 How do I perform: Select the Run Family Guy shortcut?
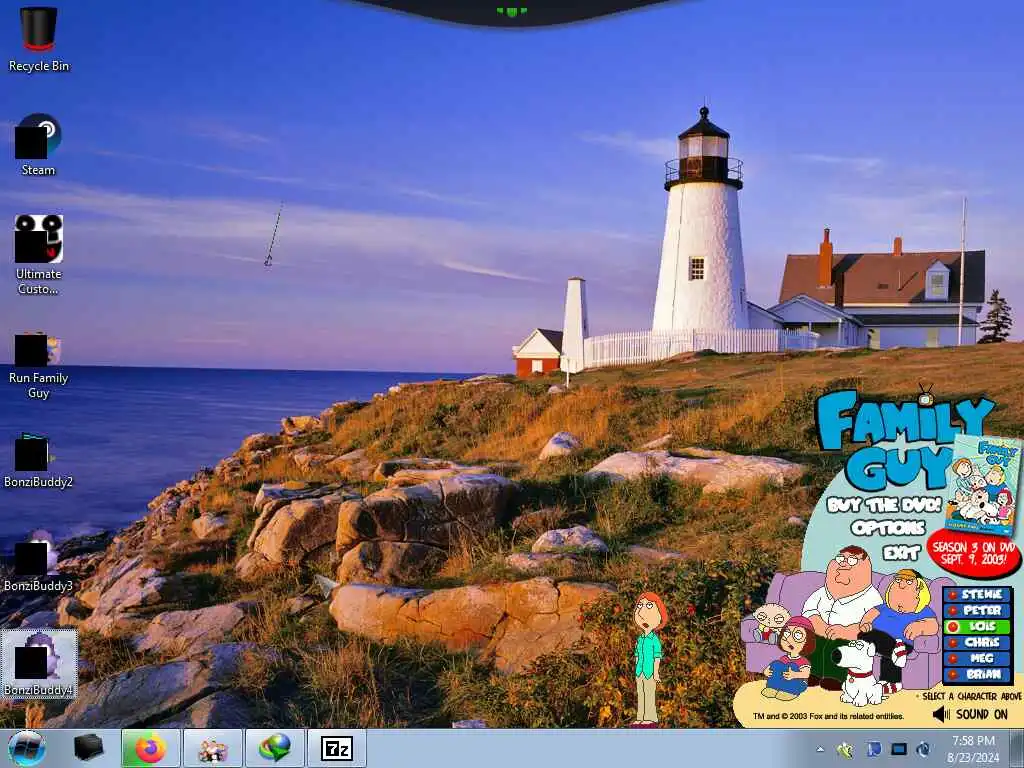[39, 366]
